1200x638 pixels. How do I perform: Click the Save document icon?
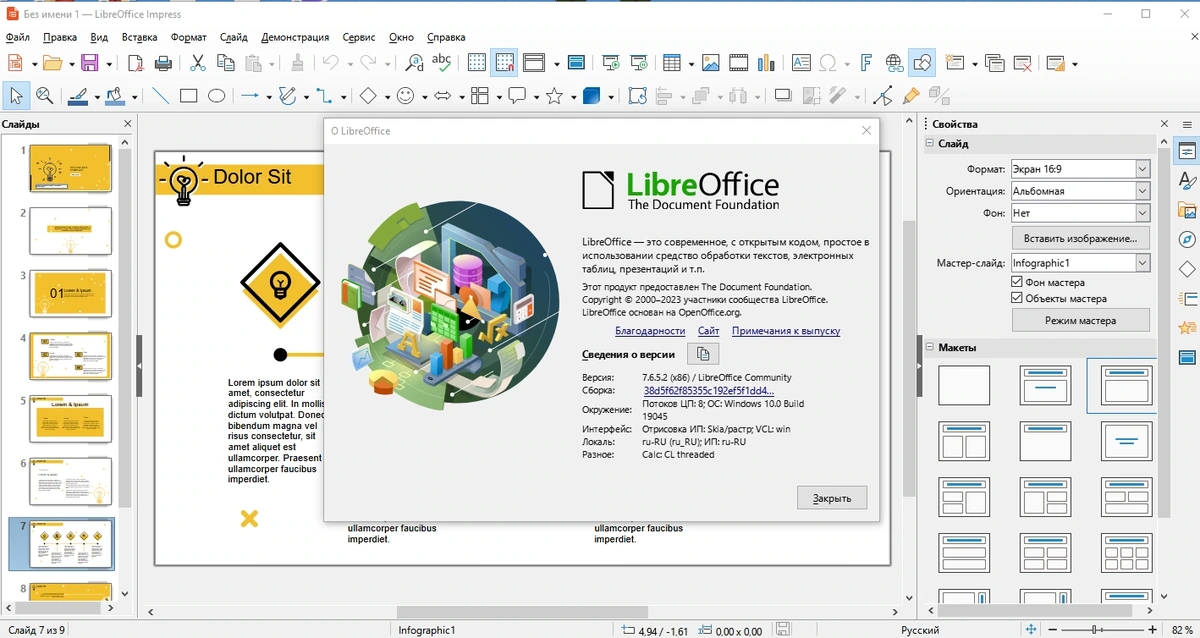coord(89,63)
